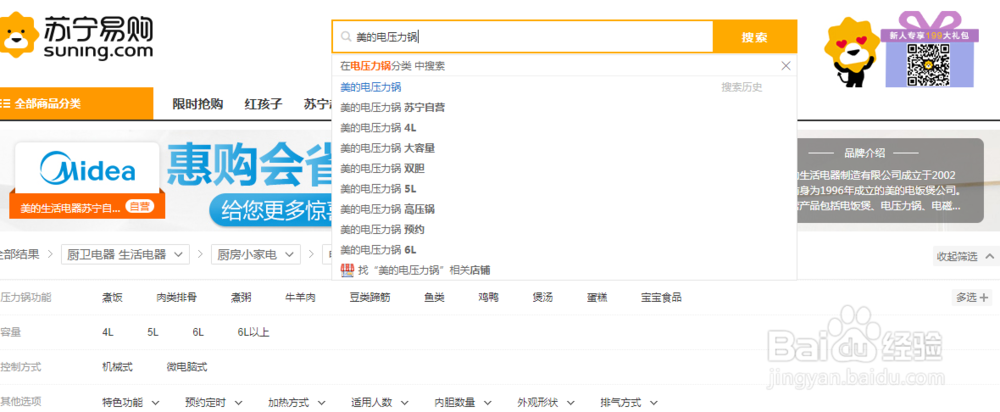Click the search input field
The width and height of the screenshot is (1000, 412).
(522, 37)
